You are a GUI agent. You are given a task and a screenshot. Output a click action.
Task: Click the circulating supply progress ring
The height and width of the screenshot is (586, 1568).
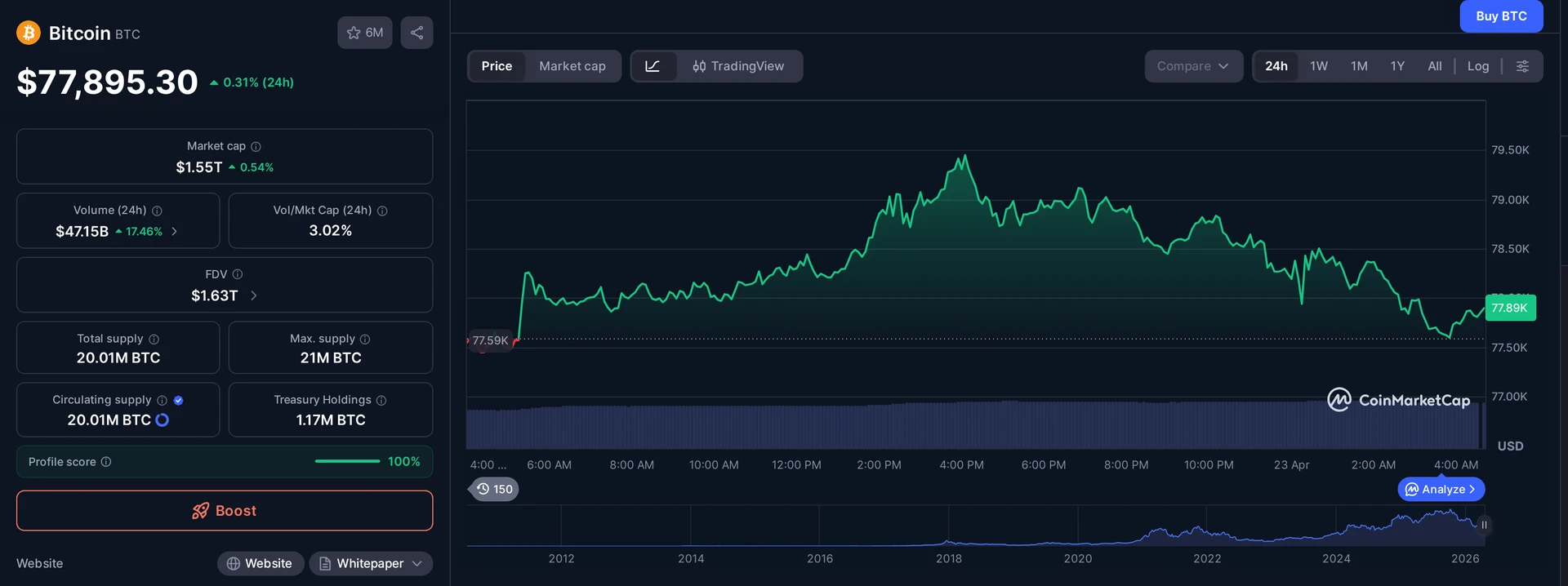(162, 420)
